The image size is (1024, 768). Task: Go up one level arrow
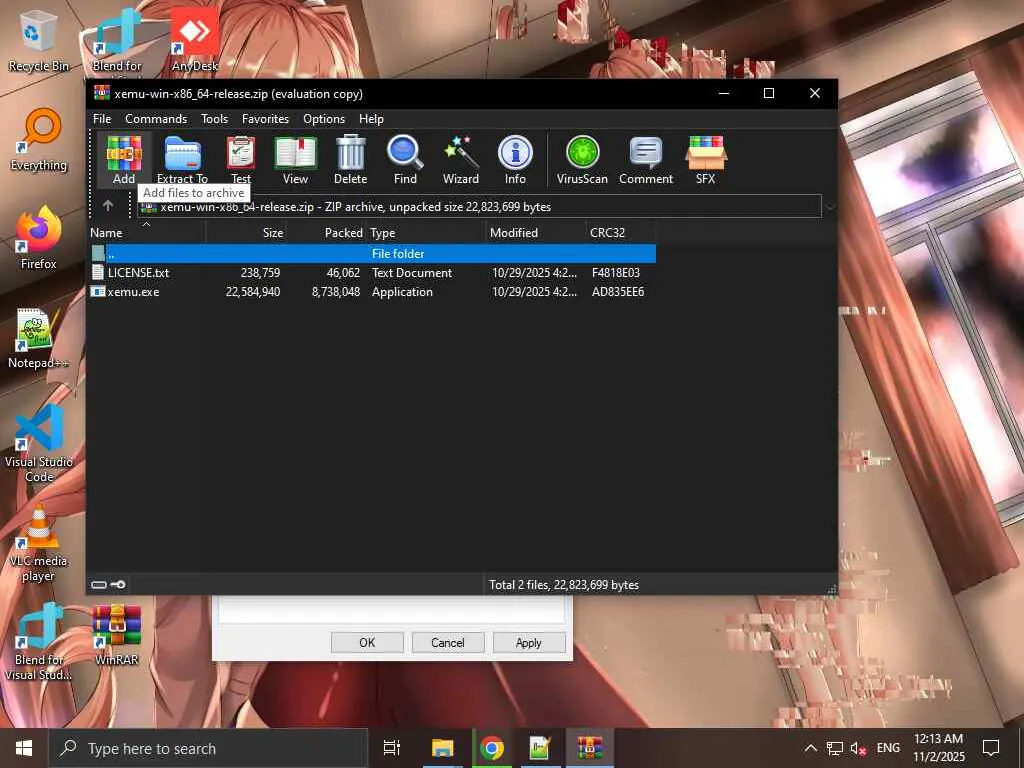[108, 206]
